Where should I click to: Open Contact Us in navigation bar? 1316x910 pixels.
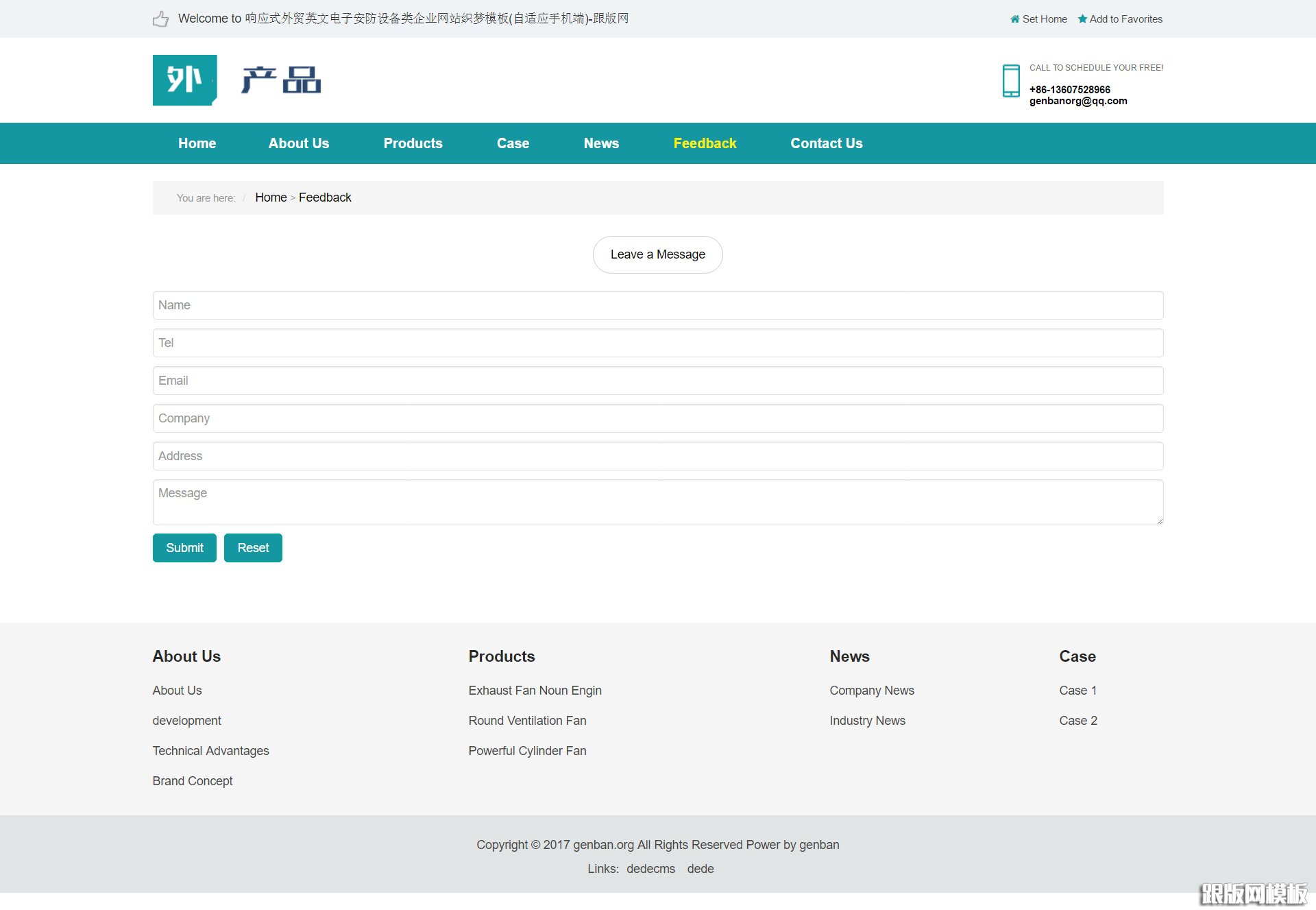826,143
